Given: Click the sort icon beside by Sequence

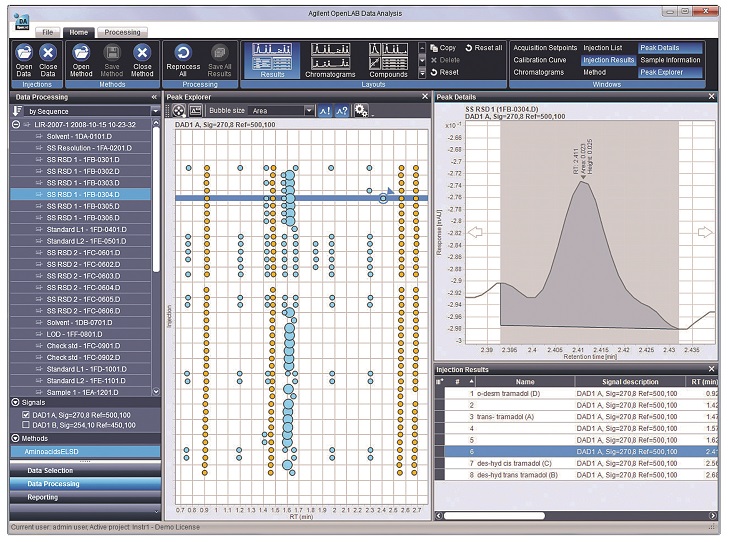Looking at the screenshot, I should 18,111.
